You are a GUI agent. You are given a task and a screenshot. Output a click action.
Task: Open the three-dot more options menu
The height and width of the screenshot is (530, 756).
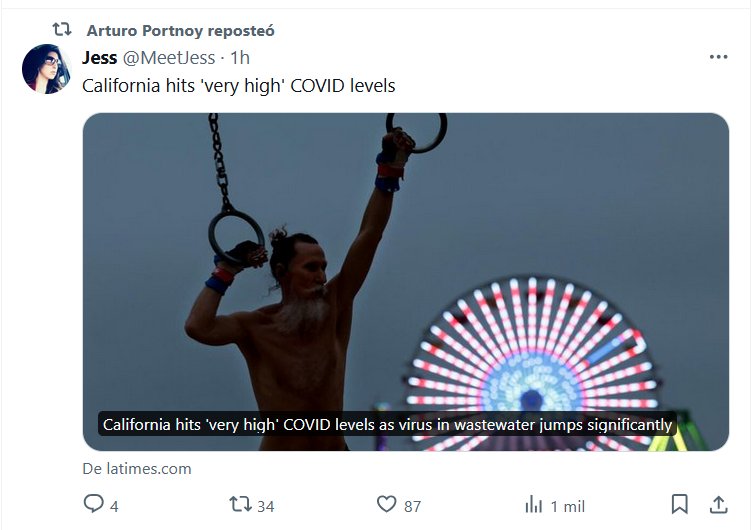[x=718, y=57]
